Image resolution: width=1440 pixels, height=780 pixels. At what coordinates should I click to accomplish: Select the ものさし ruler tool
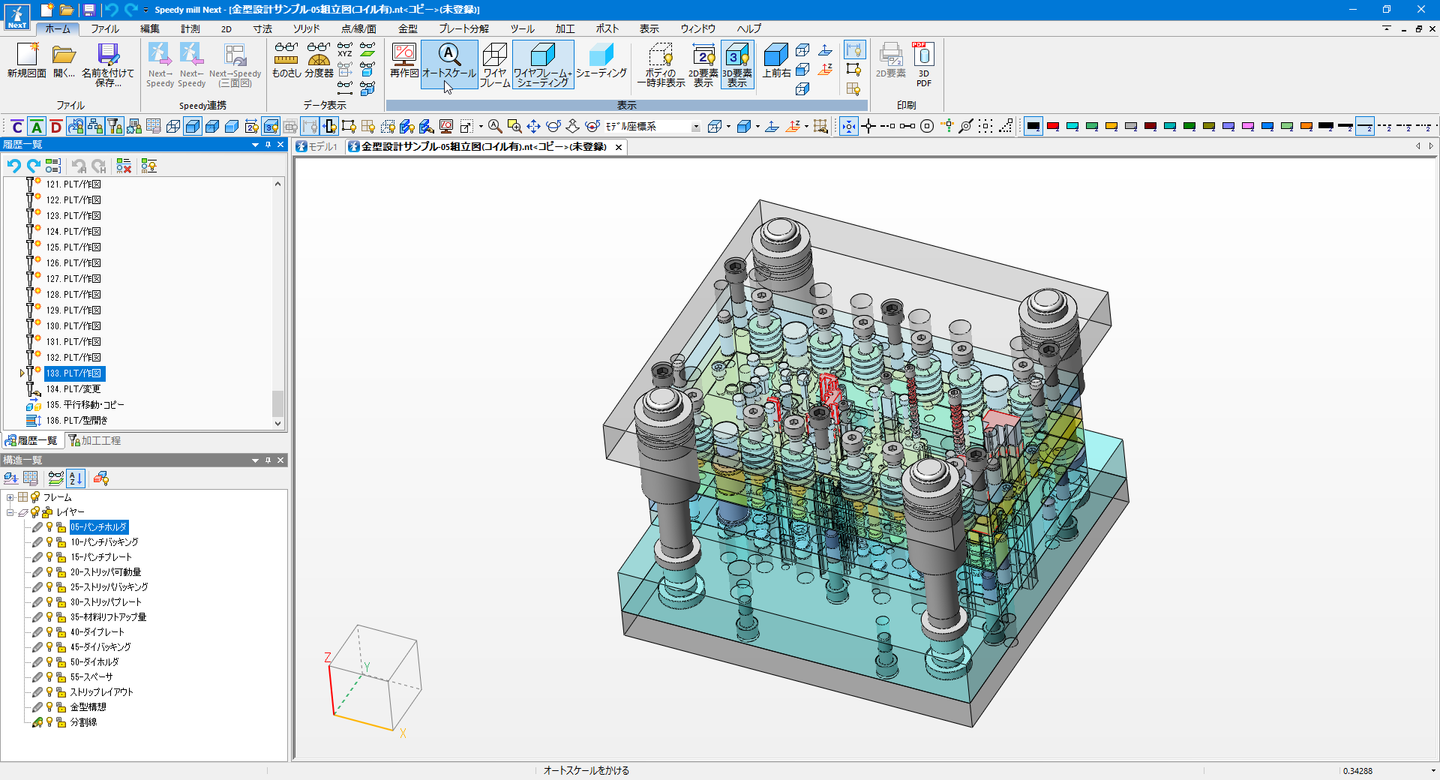click(286, 63)
